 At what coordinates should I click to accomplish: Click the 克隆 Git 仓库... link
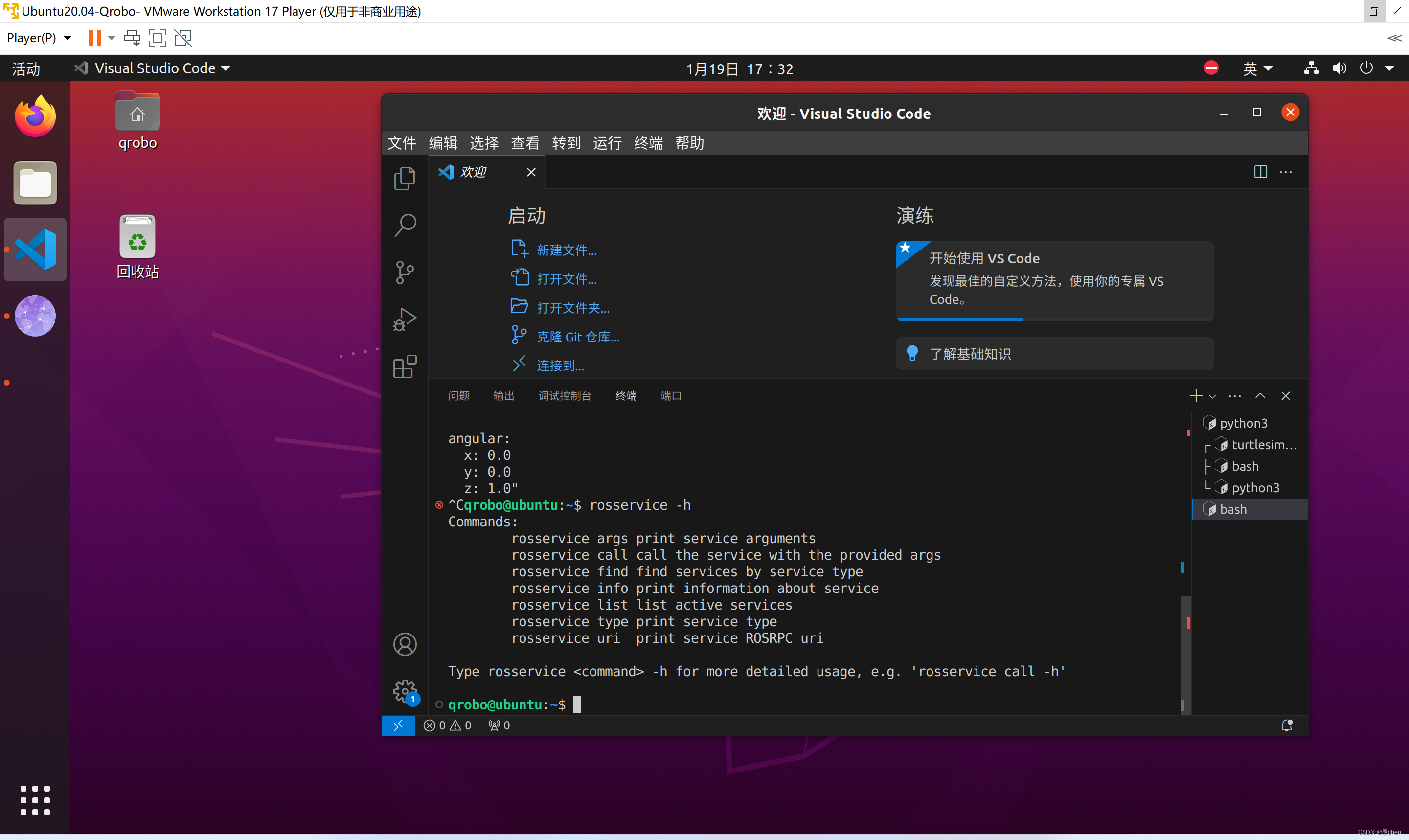(578, 337)
